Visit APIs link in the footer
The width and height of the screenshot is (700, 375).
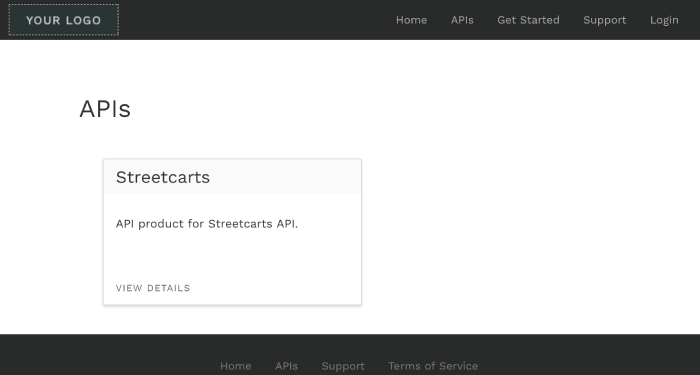(x=286, y=366)
